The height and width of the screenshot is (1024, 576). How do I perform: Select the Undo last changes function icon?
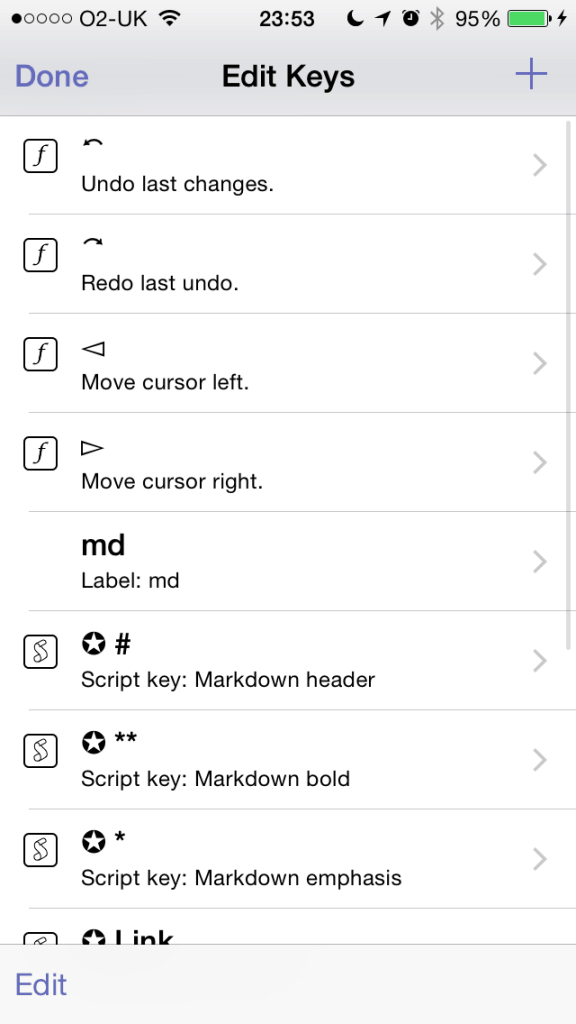[40, 155]
